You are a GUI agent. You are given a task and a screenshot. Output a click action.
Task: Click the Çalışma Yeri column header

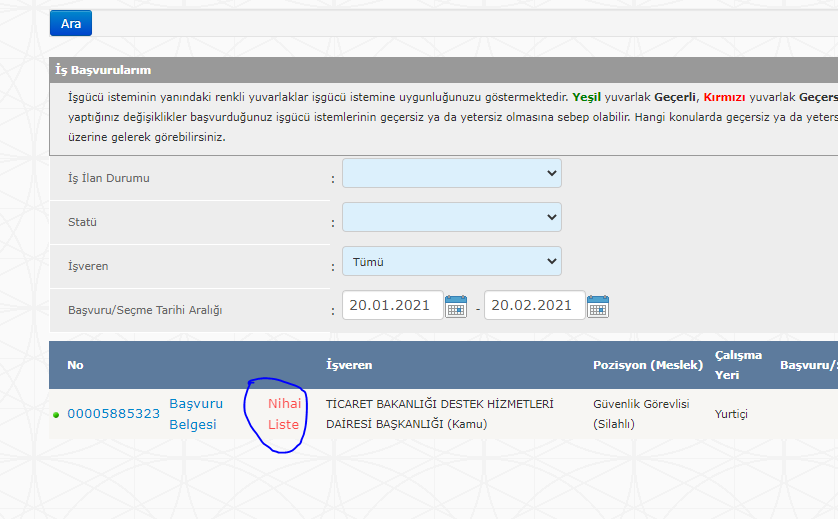[738, 365]
